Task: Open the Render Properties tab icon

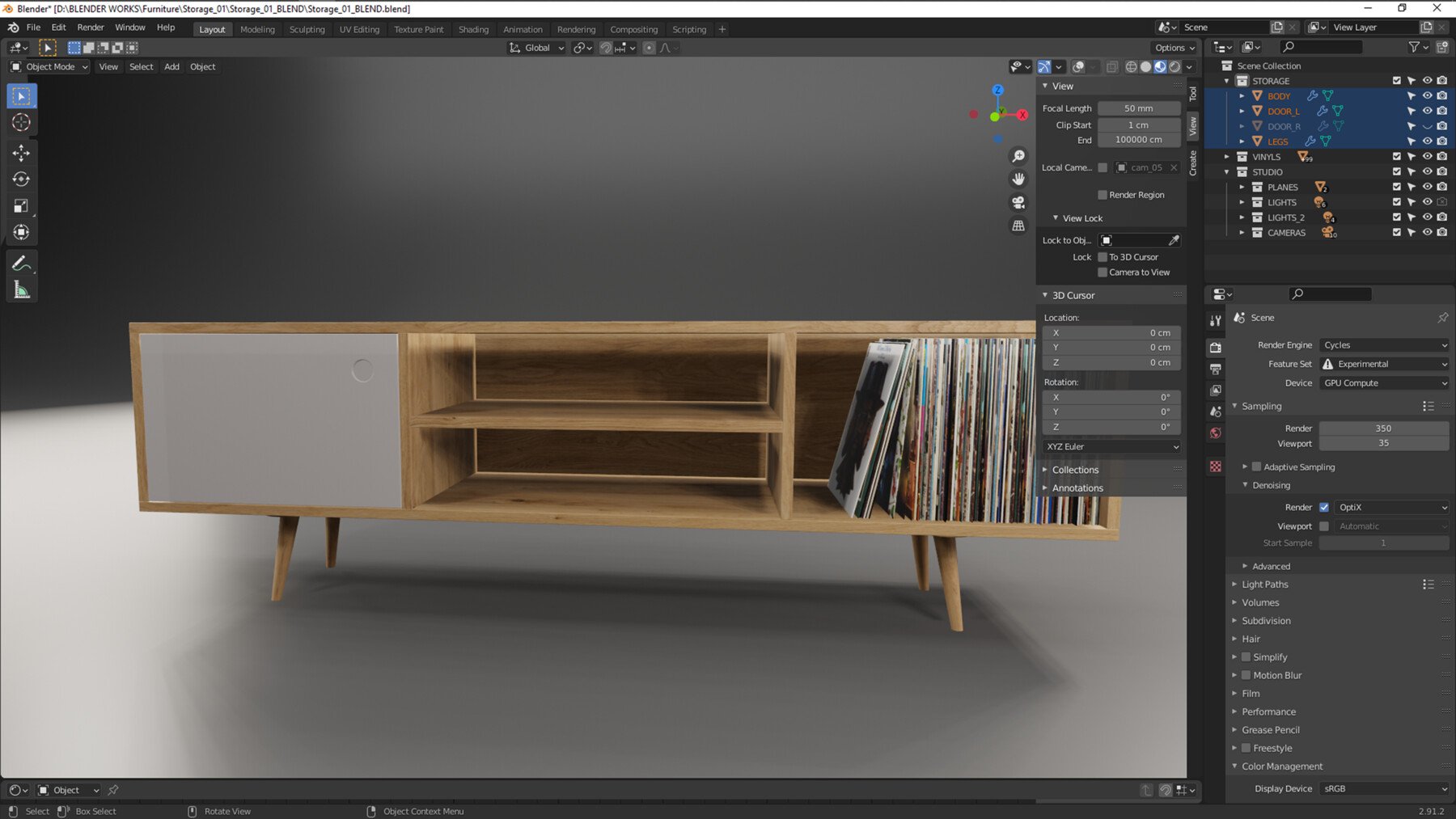Action: (x=1214, y=347)
